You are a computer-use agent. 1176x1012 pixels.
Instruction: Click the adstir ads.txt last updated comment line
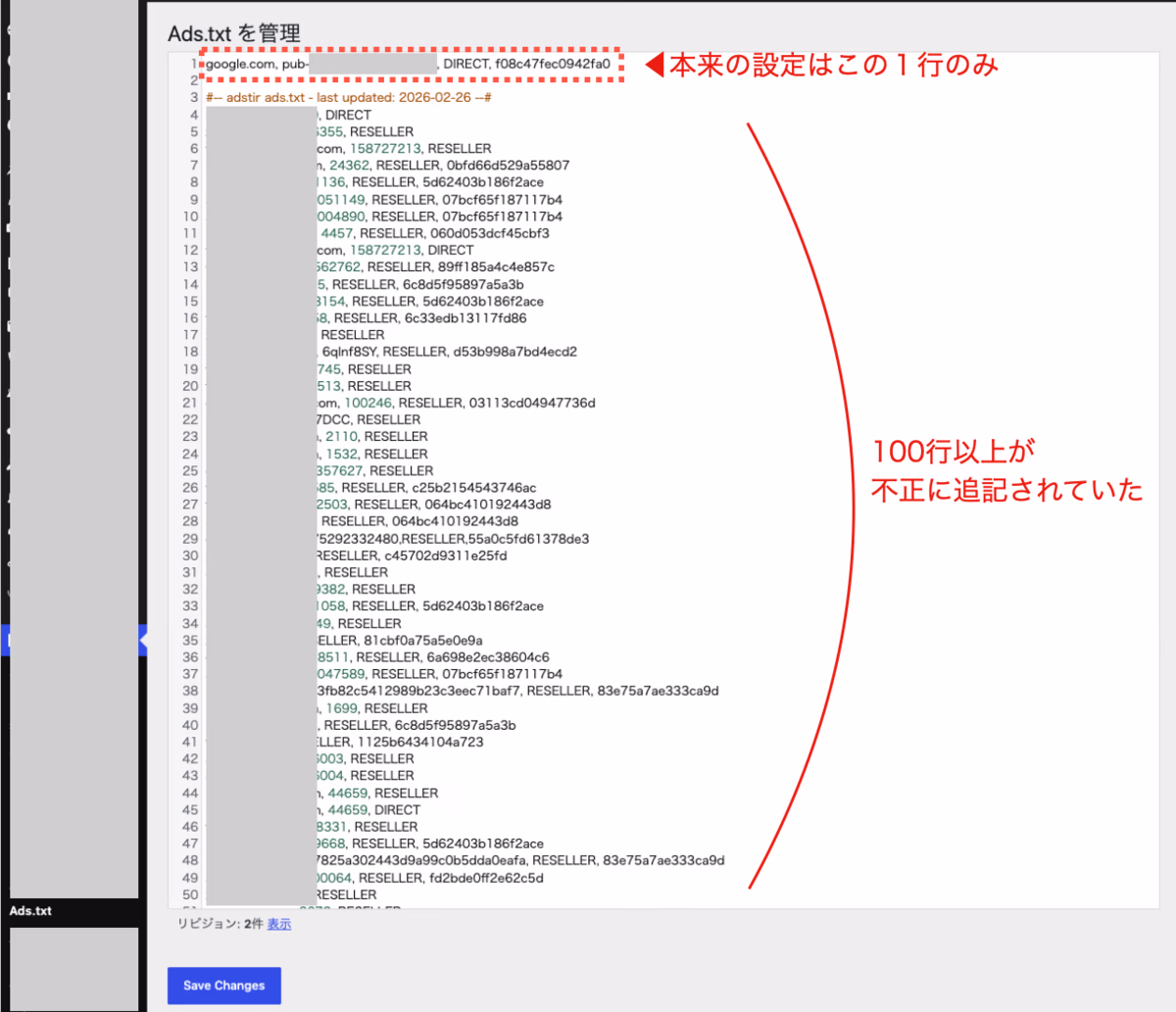(x=350, y=98)
